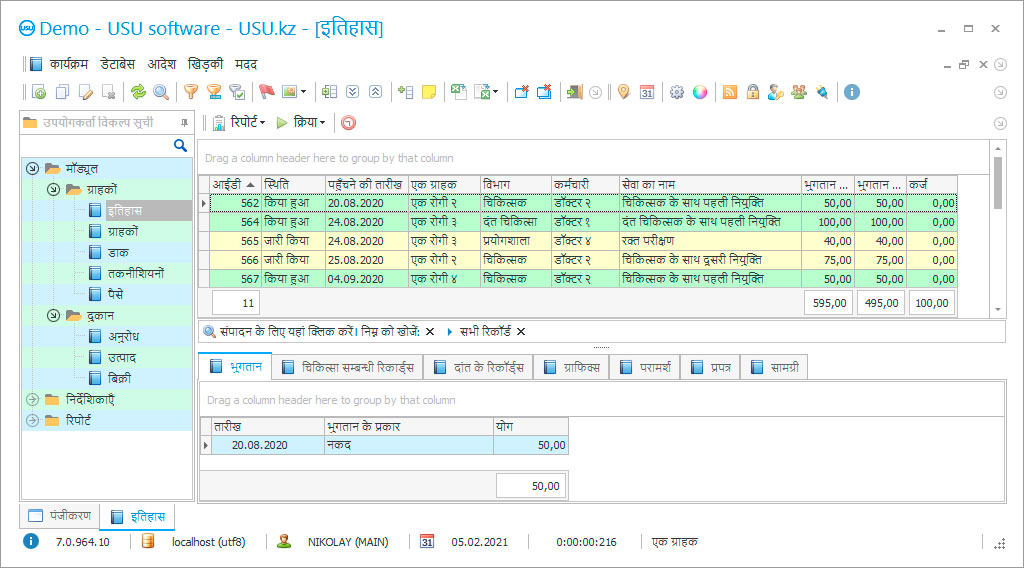Open the magnifier Search icon in toolbar
Image resolution: width=1024 pixels, height=568 pixels.
pyautogui.click(x=160, y=92)
